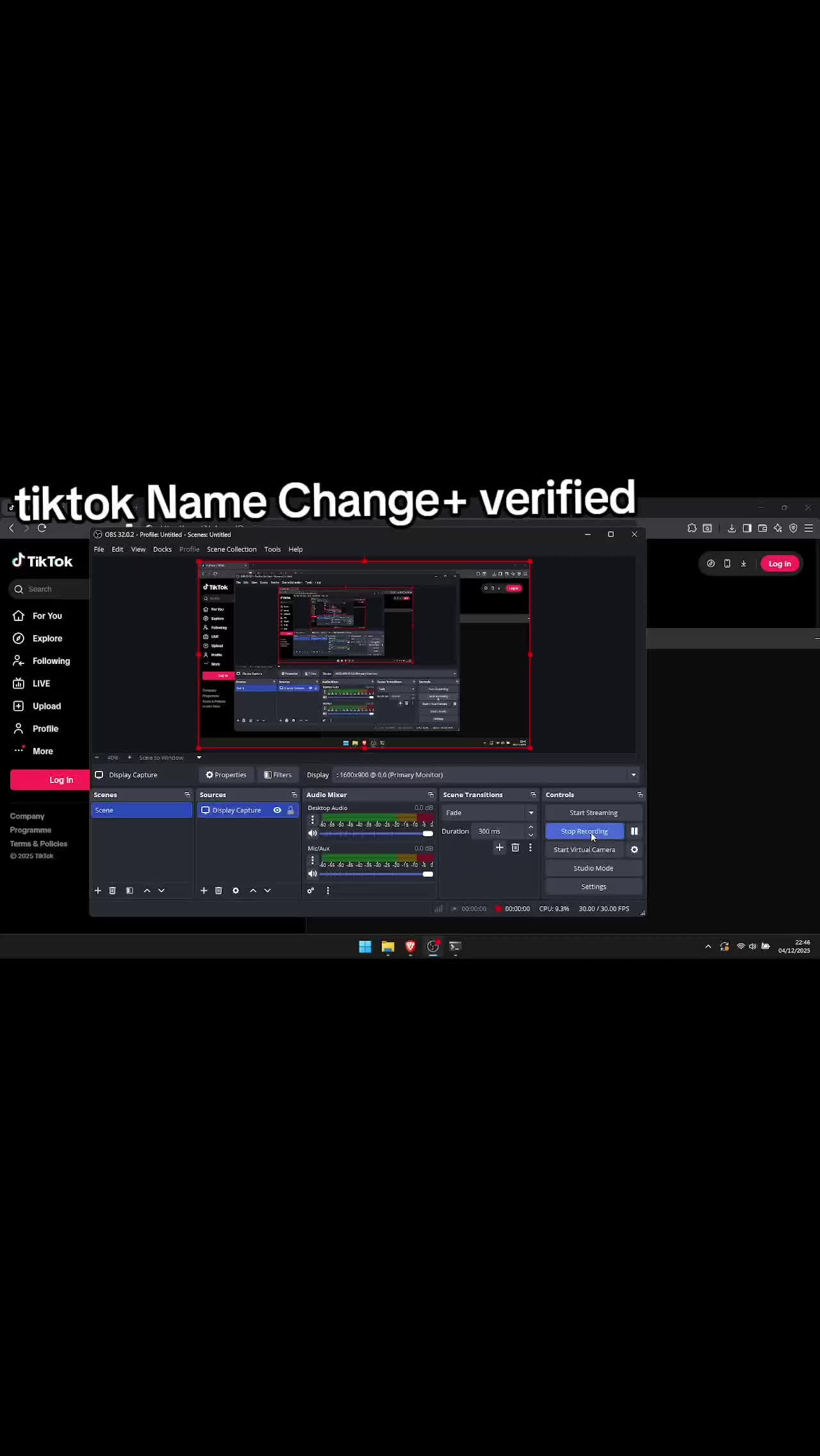This screenshot has width=820, height=1456.
Task: Open virtual camera settings gear
Action: click(x=634, y=850)
